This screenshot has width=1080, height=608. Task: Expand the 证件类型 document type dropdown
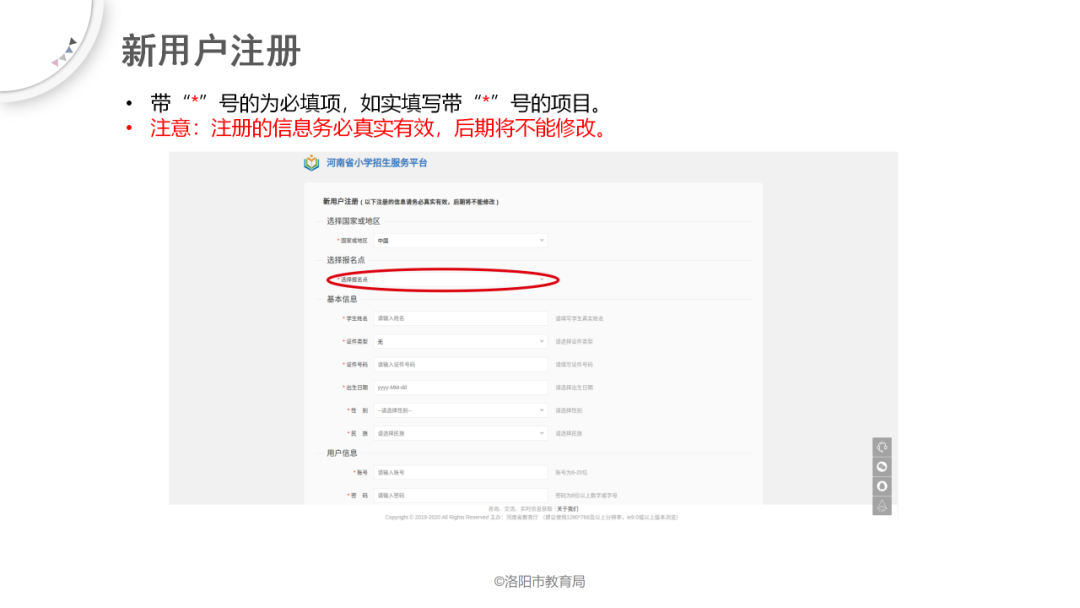click(460, 340)
